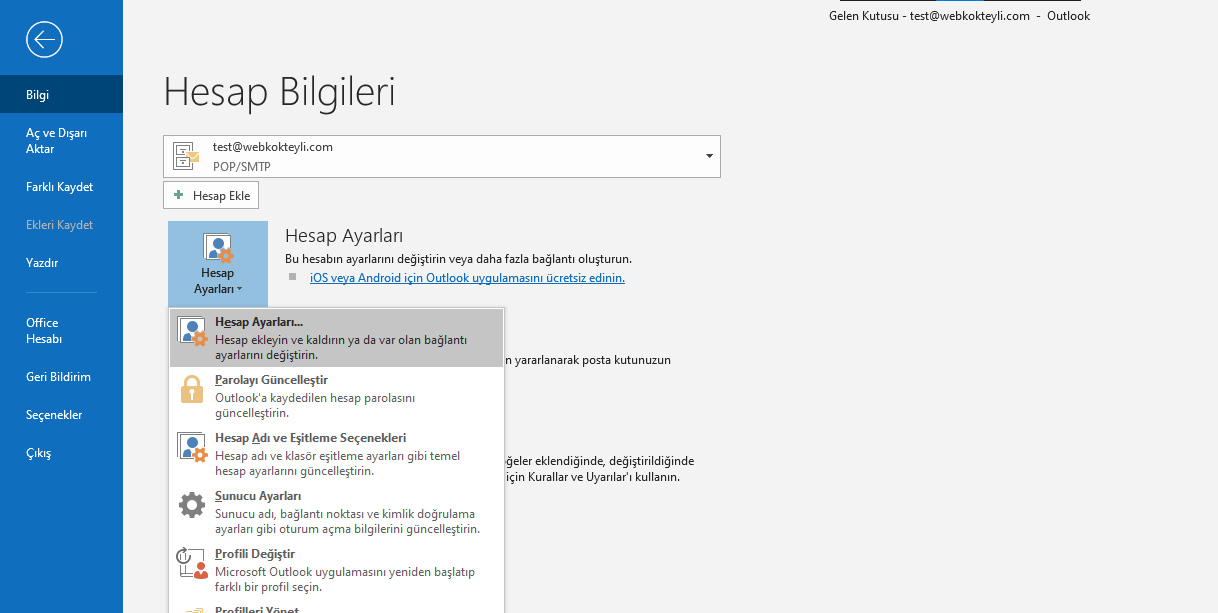
Task: Click the padlock icon for Parolayı Güncelleştir
Action: (x=192, y=389)
